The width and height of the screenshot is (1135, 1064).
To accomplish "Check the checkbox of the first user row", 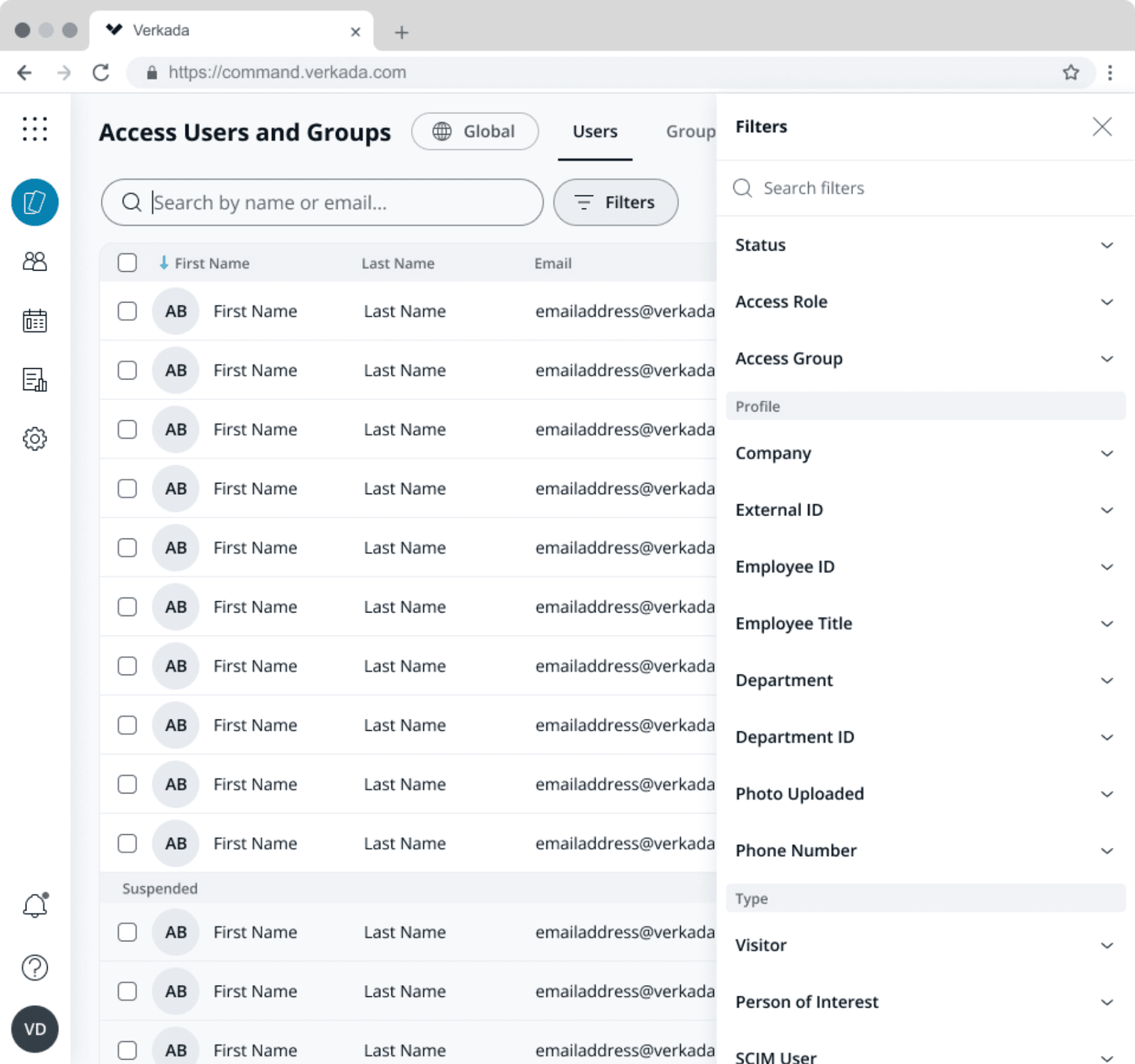I will 127,311.
